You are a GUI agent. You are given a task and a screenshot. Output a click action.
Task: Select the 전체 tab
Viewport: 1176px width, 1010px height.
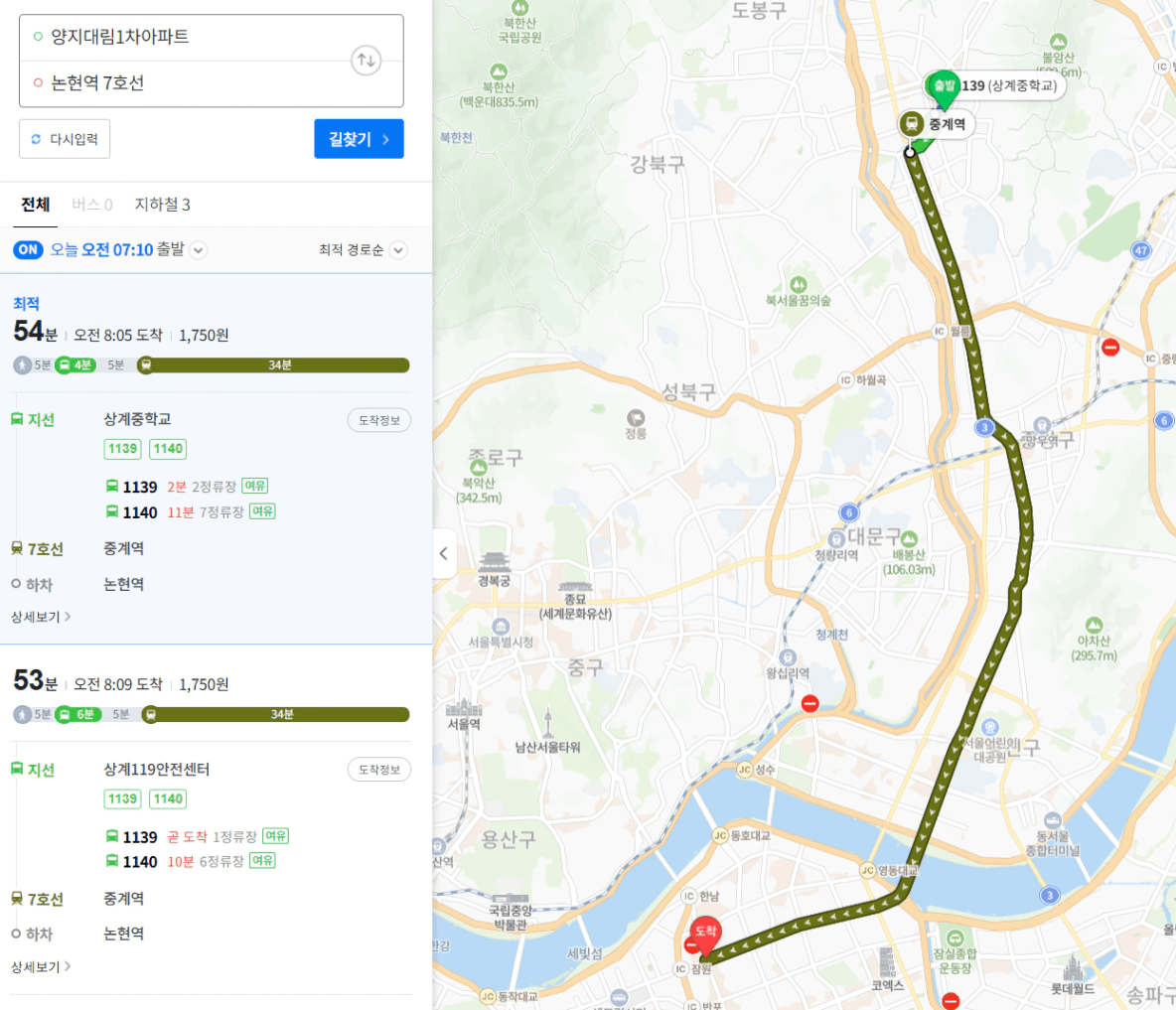(35, 204)
